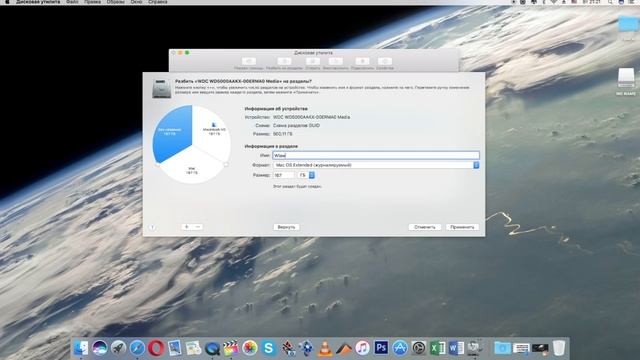This screenshot has width=640, height=360.
Task: Open the App Store dock icon
Action: point(400,348)
